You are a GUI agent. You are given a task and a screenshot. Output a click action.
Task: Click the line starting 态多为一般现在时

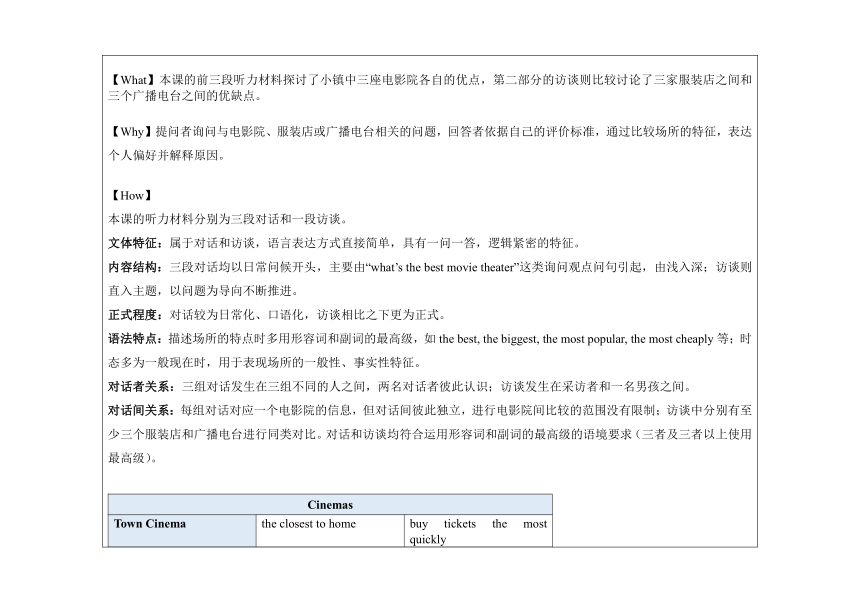pos(265,363)
